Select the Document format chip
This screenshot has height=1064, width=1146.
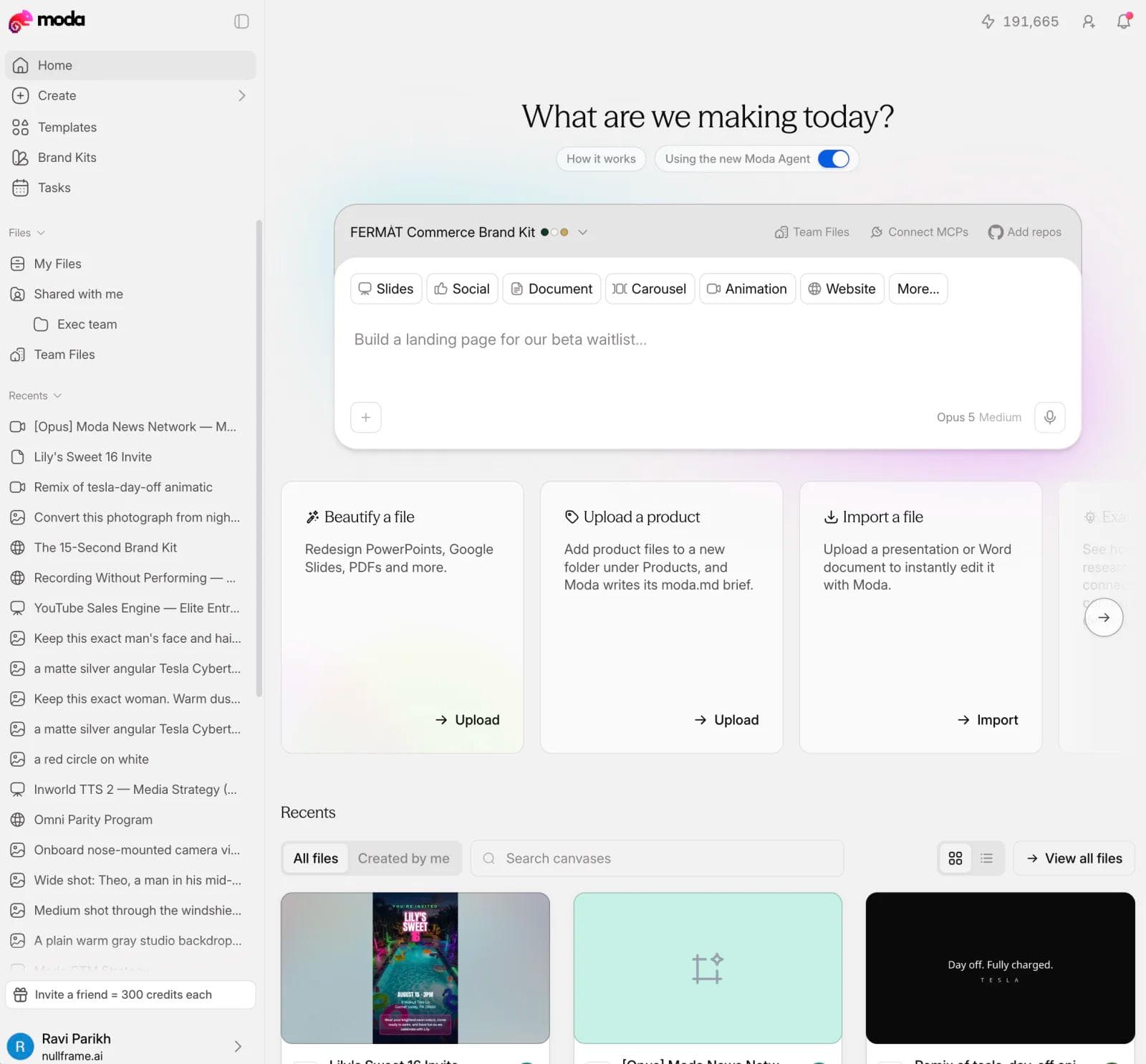pyautogui.click(x=552, y=289)
